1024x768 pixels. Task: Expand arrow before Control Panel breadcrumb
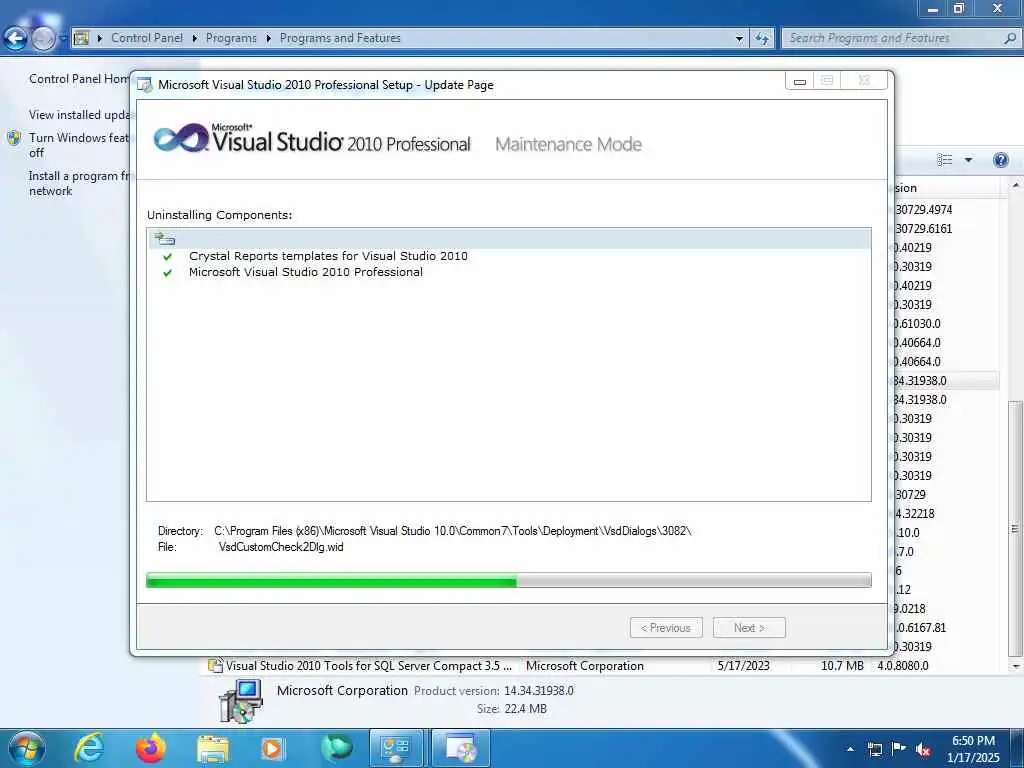pos(100,39)
